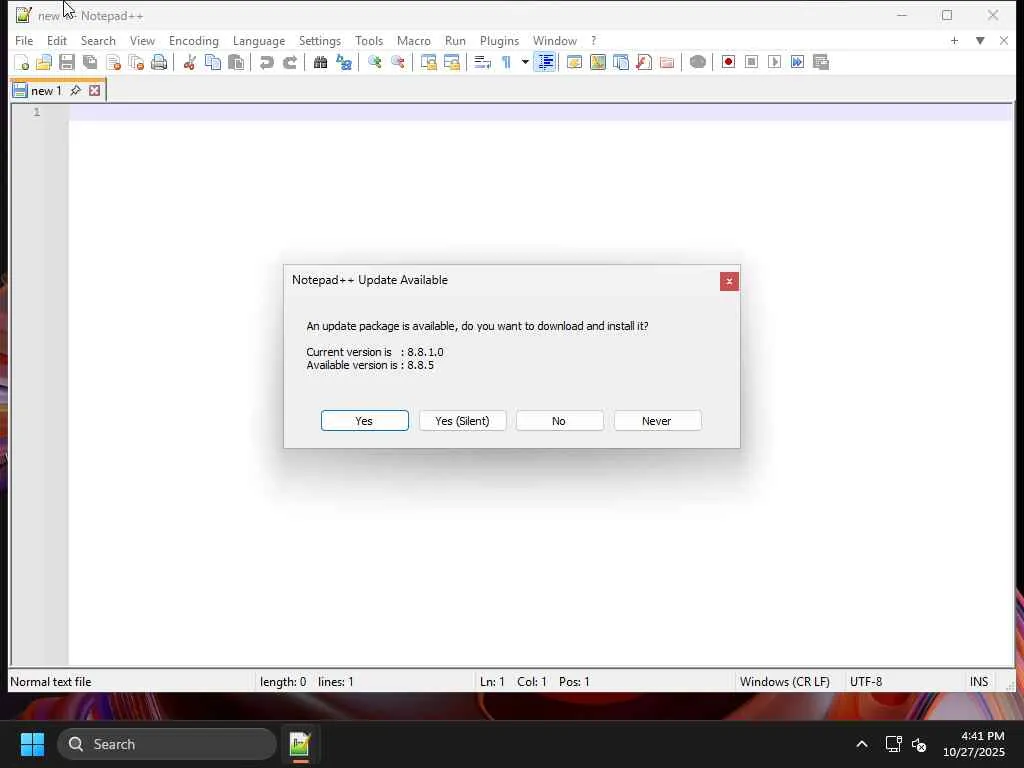Click the Yes (Silent) button

pyautogui.click(x=462, y=421)
